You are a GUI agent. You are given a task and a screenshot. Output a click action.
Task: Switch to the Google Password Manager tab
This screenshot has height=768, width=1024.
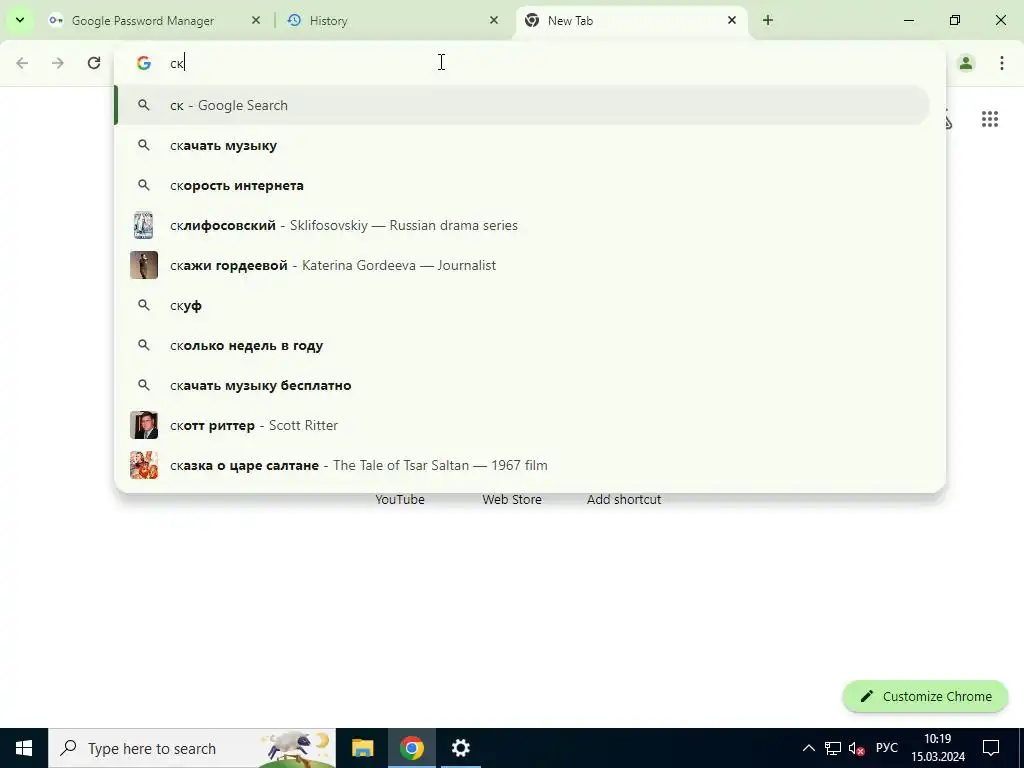[155, 20]
